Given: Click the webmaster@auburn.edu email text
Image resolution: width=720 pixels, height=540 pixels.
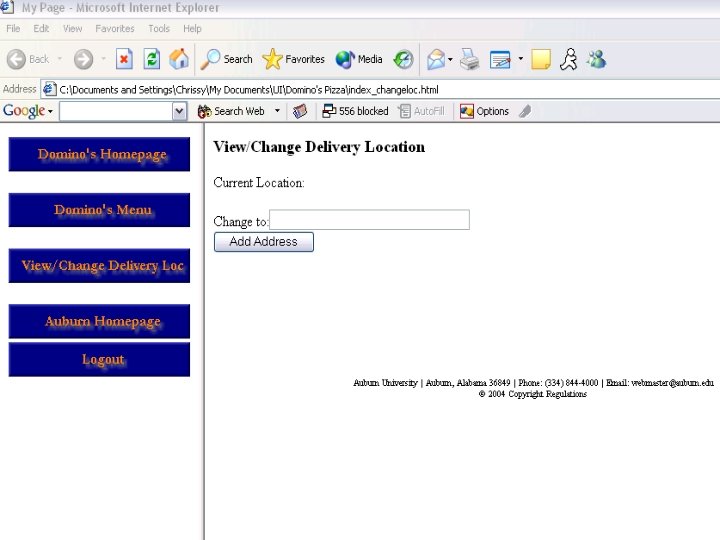Looking at the screenshot, I should [672, 382].
